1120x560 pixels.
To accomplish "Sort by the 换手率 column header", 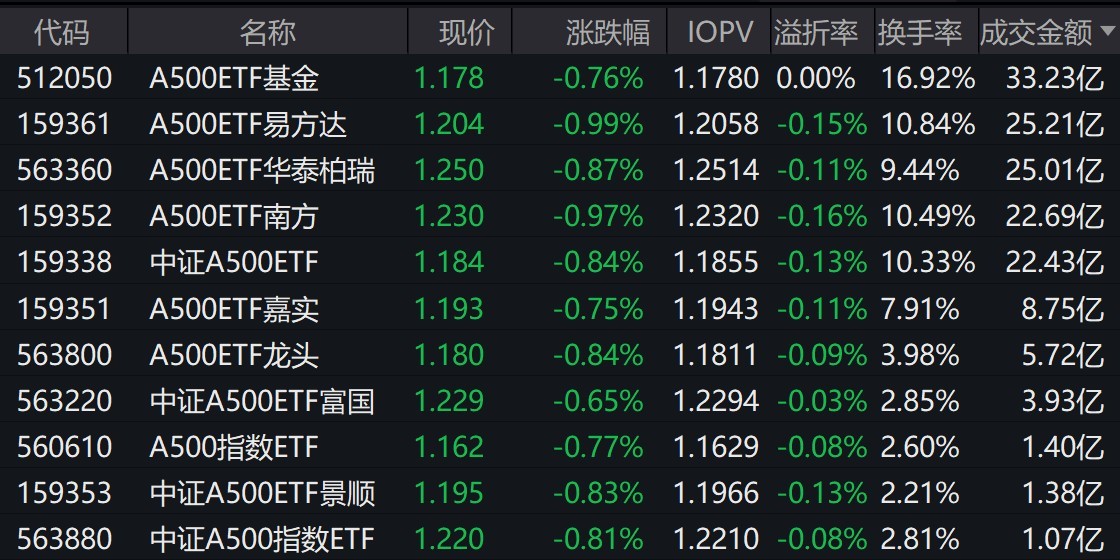I will click(920, 32).
